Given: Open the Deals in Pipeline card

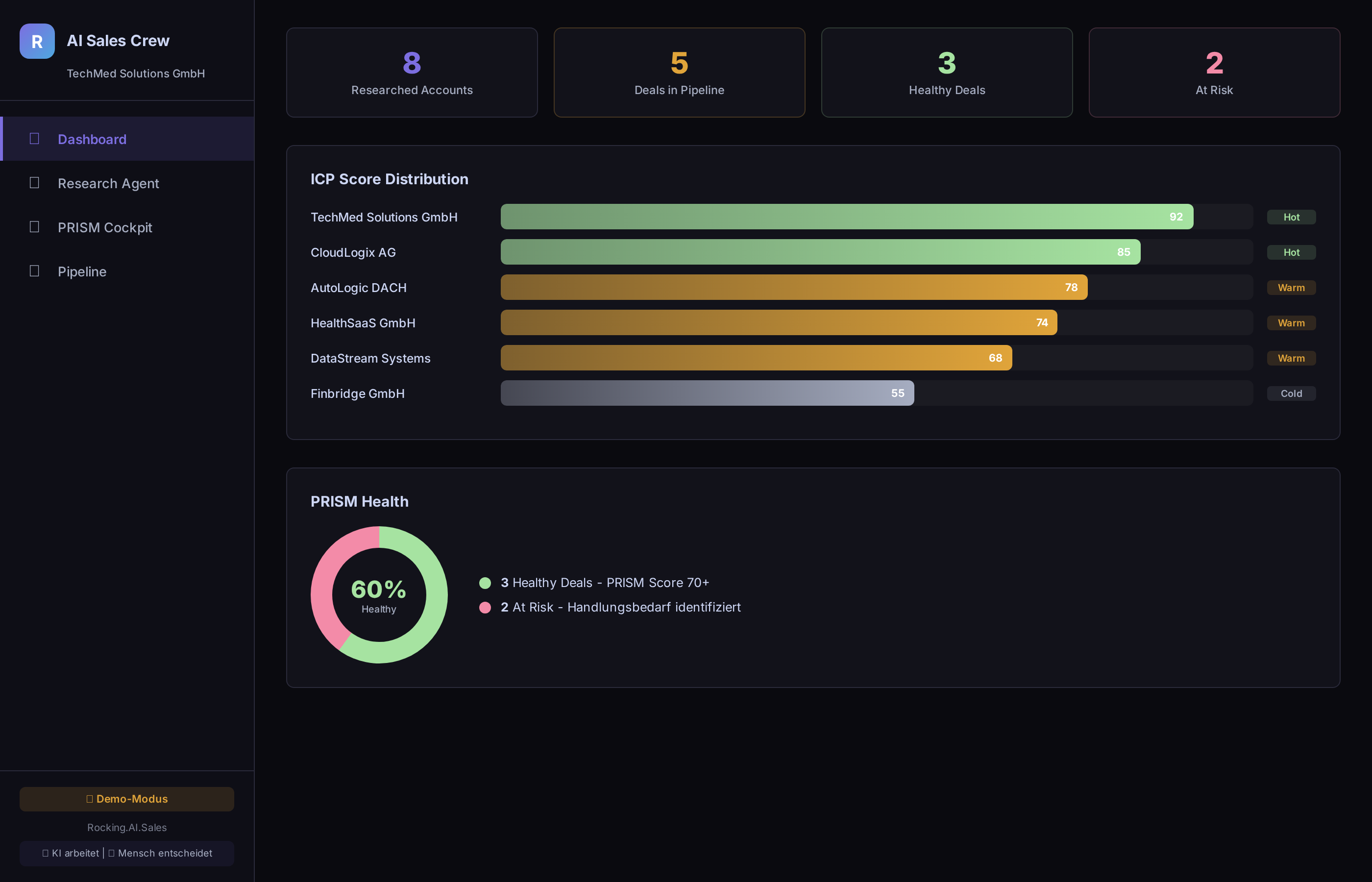Looking at the screenshot, I should [679, 72].
